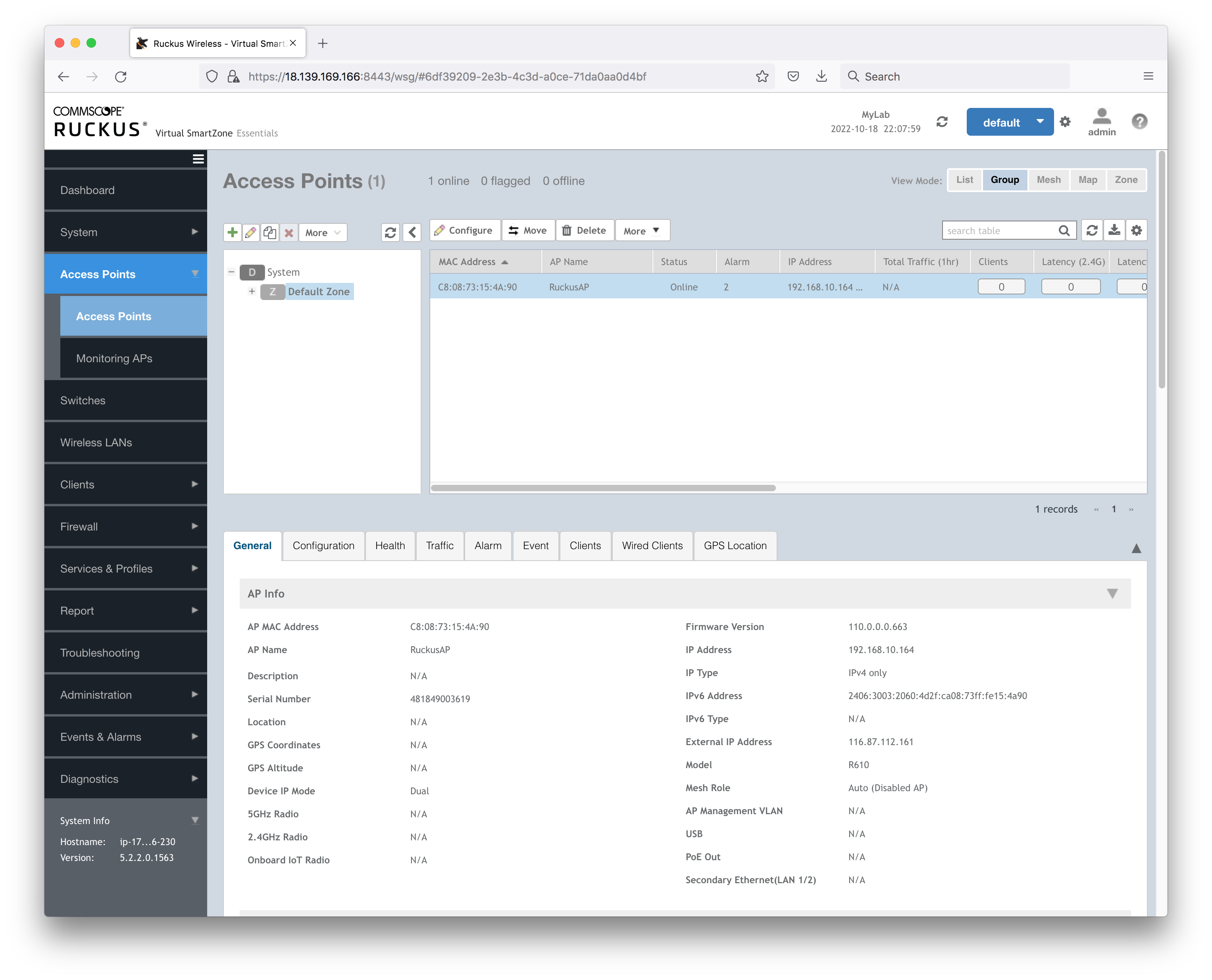Expand the Default Zone tree node

[x=252, y=291]
